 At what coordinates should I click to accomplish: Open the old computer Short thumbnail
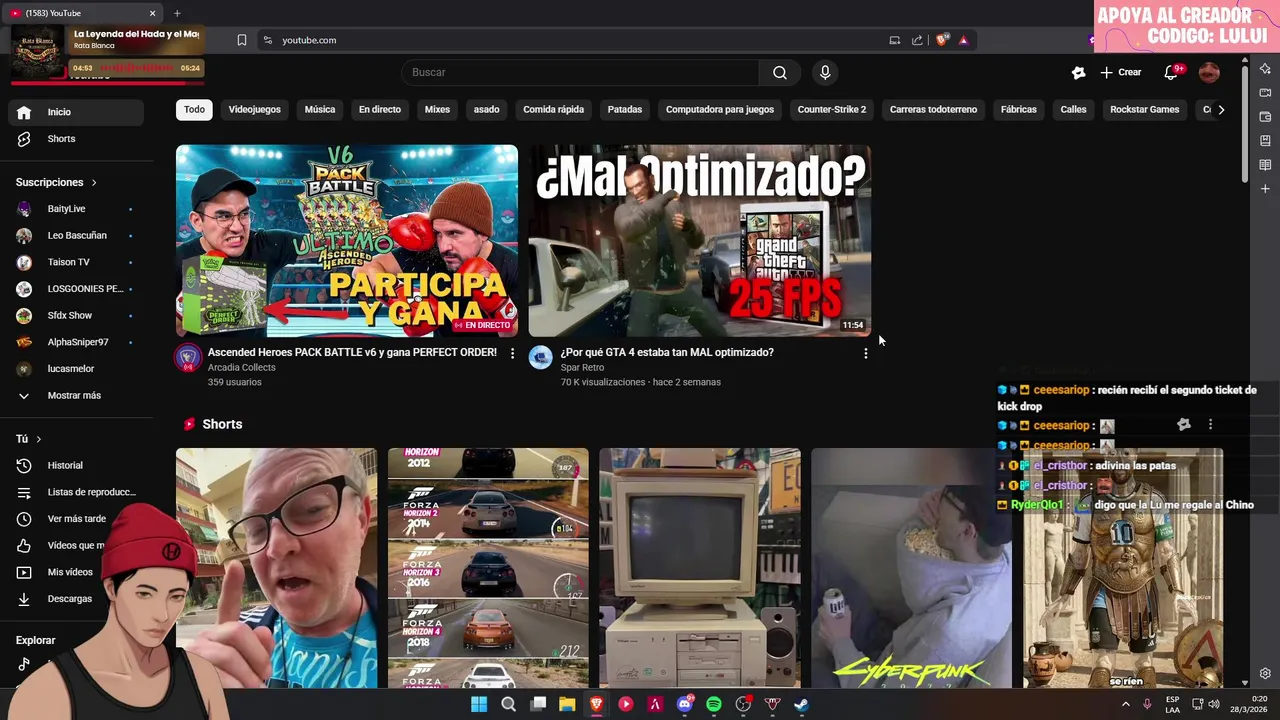pyautogui.click(x=700, y=568)
